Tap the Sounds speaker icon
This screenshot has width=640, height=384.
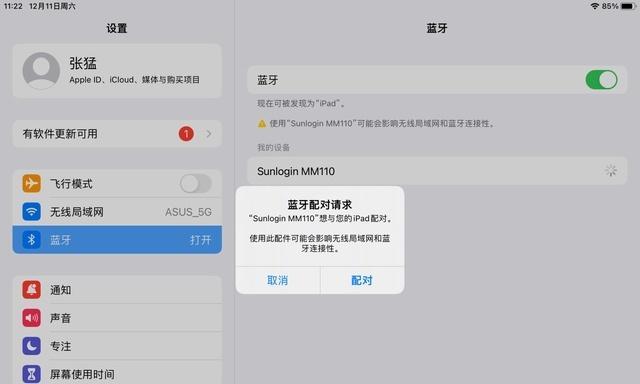[31, 318]
